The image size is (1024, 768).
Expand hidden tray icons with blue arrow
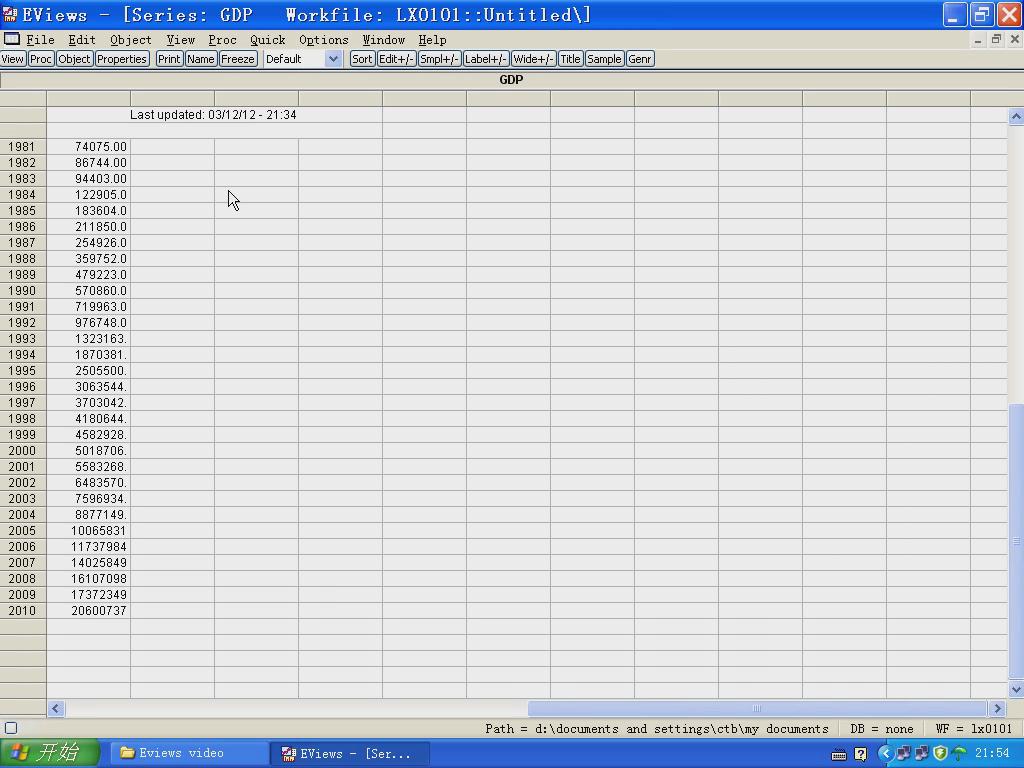[885, 753]
